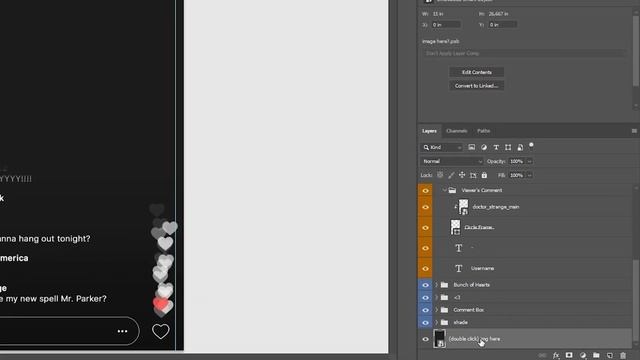This screenshot has height=360, width=640.
Task: Click the Y position input field
Action: point(502,25)
